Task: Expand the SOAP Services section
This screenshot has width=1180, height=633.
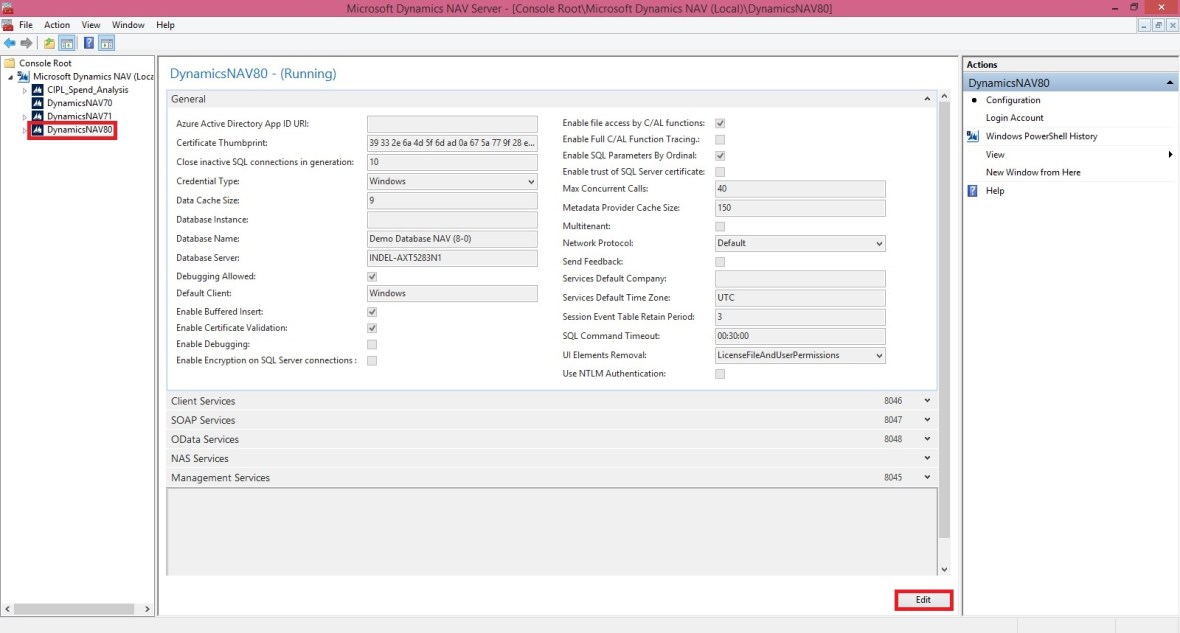Action: tap(927, 420)
